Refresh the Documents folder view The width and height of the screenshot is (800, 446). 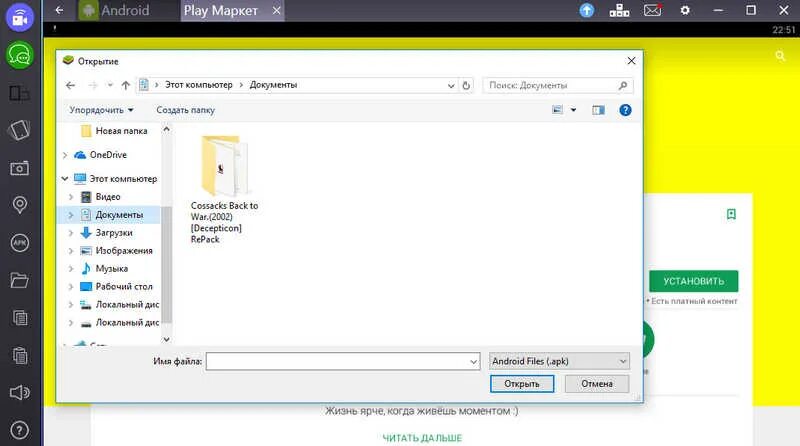pyautogui.click(x=466, y=85)
